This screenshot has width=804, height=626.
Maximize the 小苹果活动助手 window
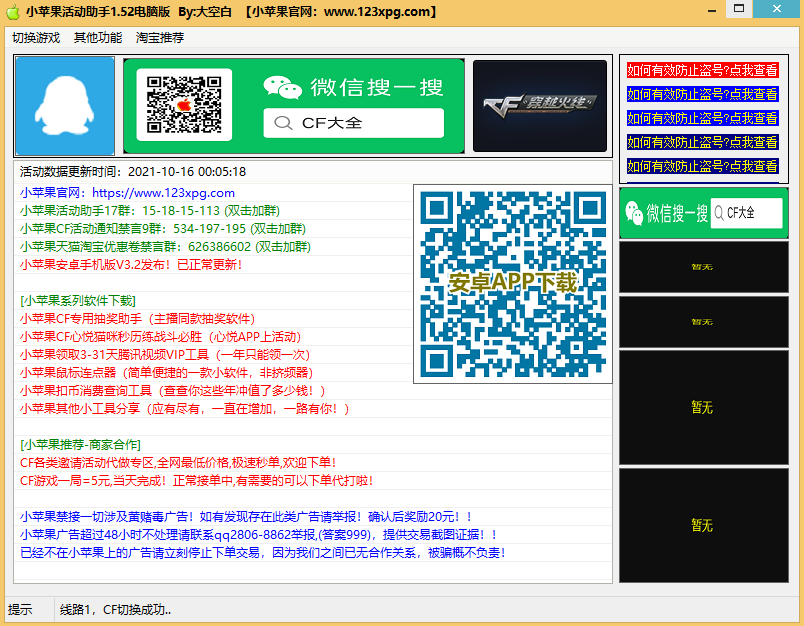(x=739, y=9)
